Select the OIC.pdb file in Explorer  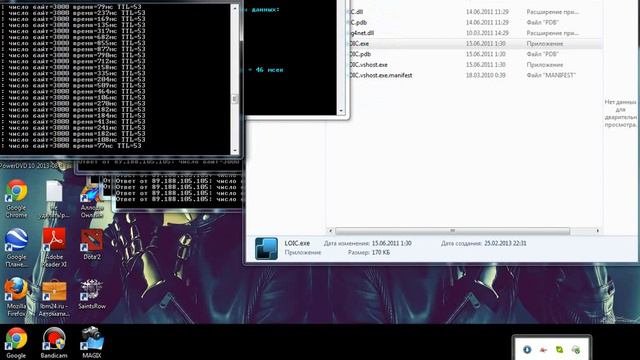(x=360, y=54)
